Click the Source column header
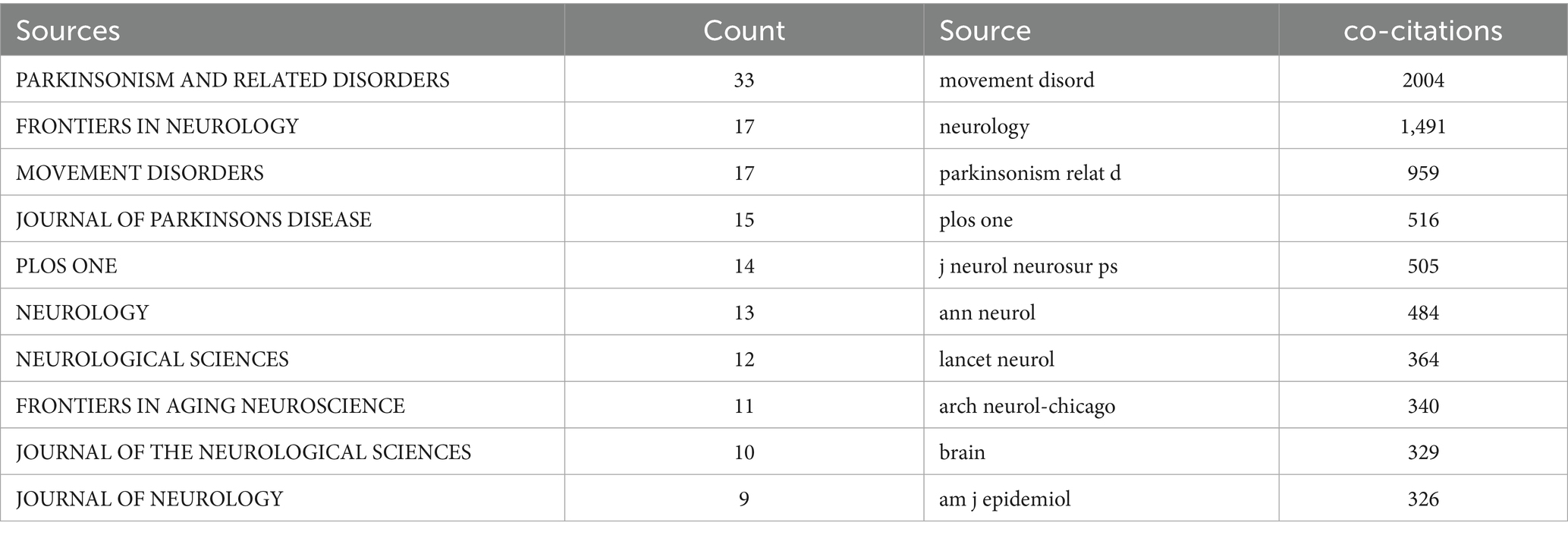Viewport: 1568px width, 535px height. point(985,30)
